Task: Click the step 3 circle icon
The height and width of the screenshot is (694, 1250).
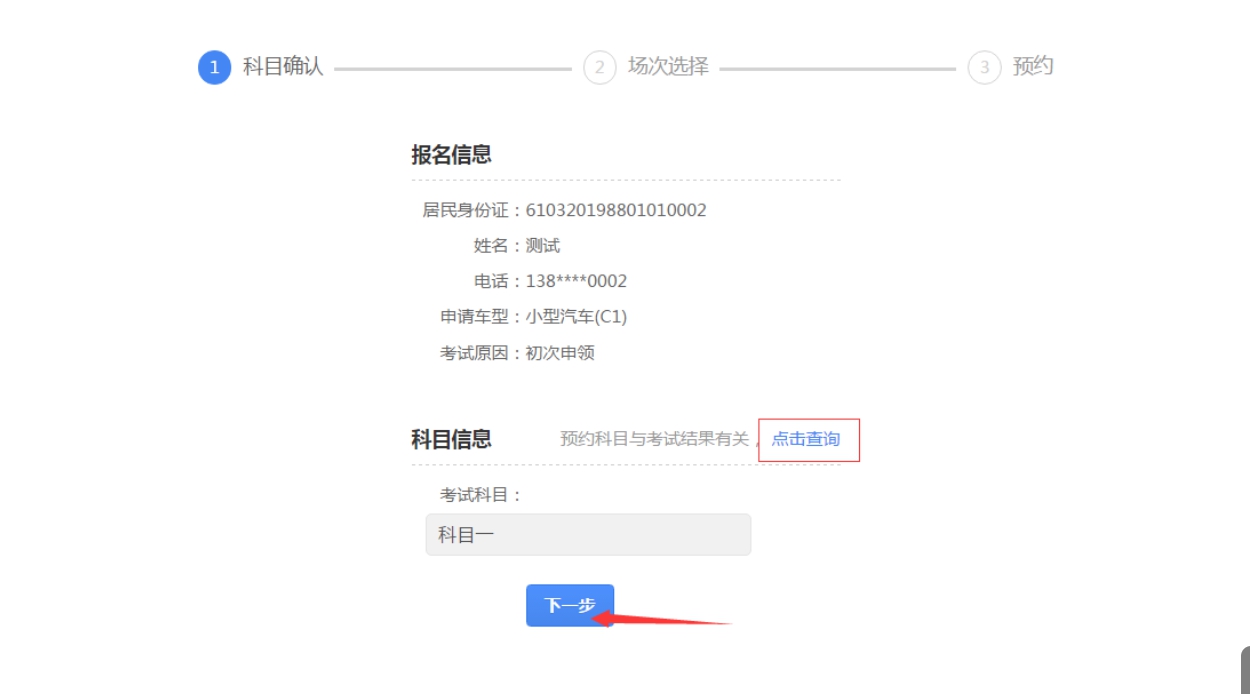Action: tap(984, 68)
